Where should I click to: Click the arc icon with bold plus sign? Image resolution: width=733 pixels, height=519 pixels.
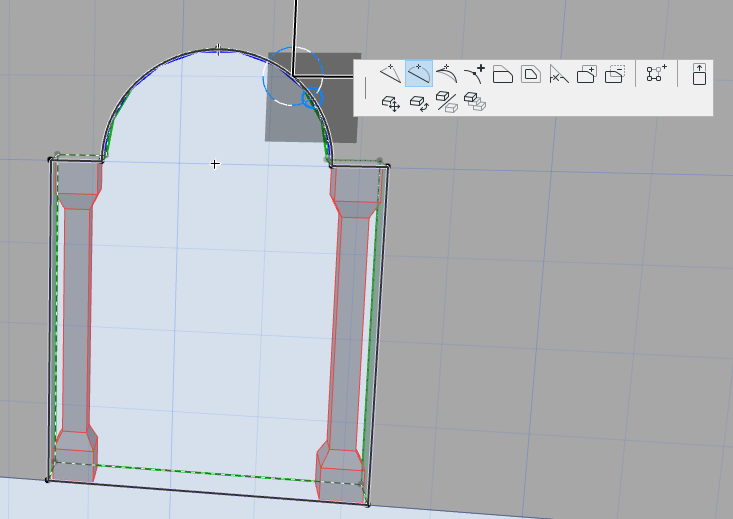point(475,74)
